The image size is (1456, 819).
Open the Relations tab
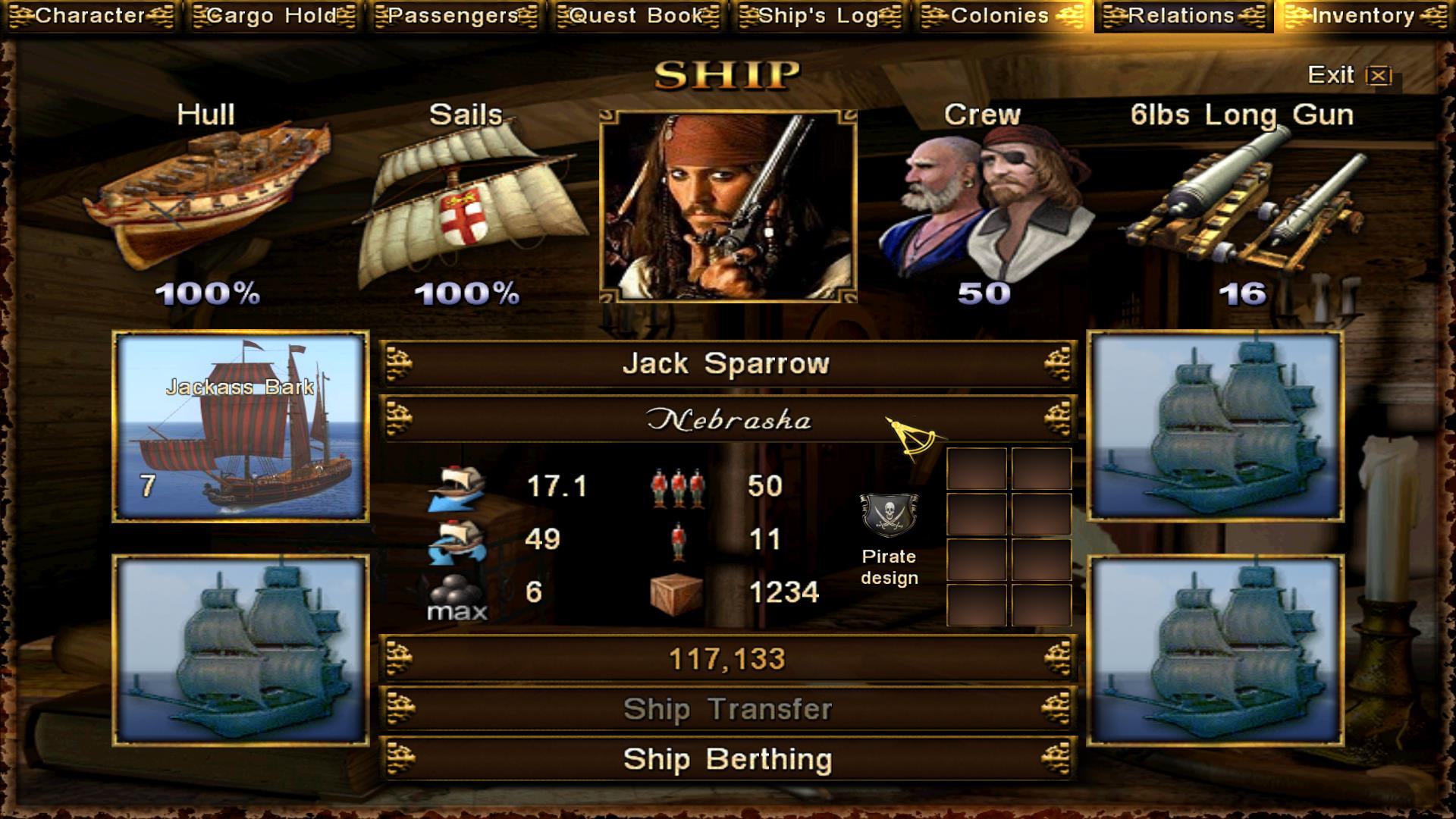(1181, 16)
